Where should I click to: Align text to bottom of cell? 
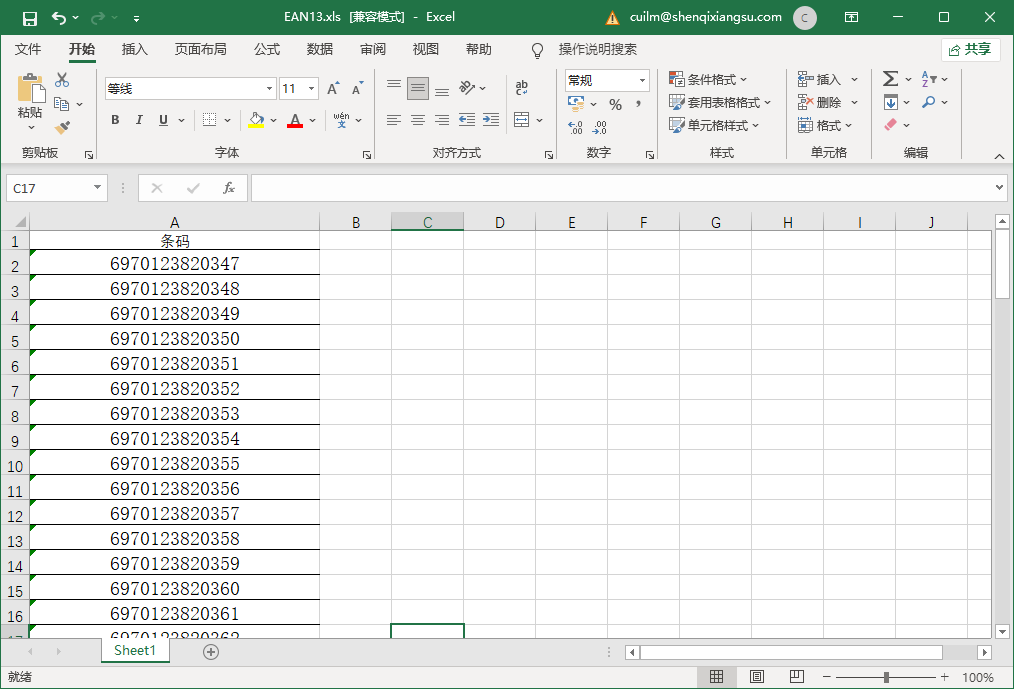[x=442, y=91]
